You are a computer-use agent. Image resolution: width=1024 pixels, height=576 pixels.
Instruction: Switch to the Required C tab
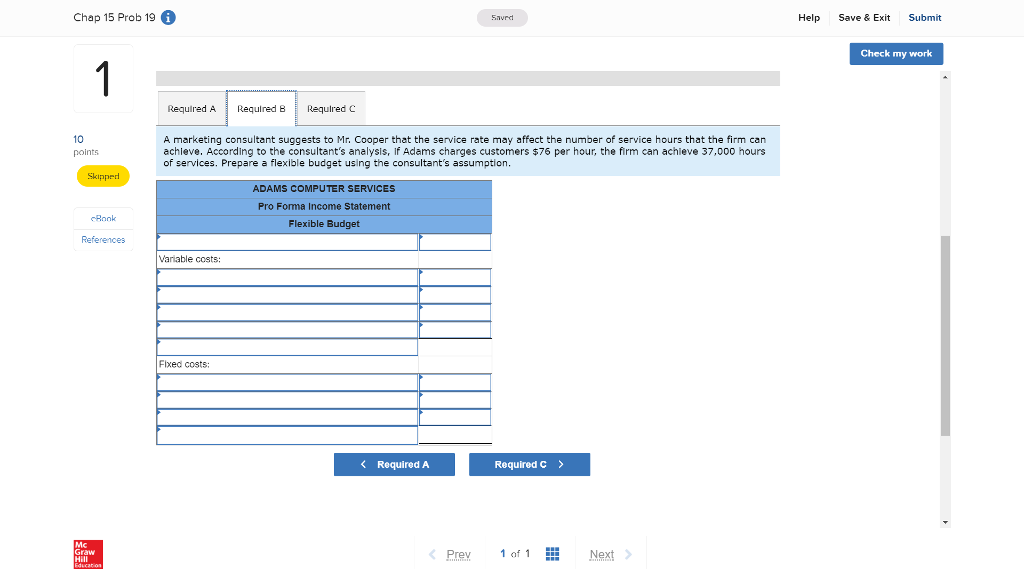coord(331,108)
